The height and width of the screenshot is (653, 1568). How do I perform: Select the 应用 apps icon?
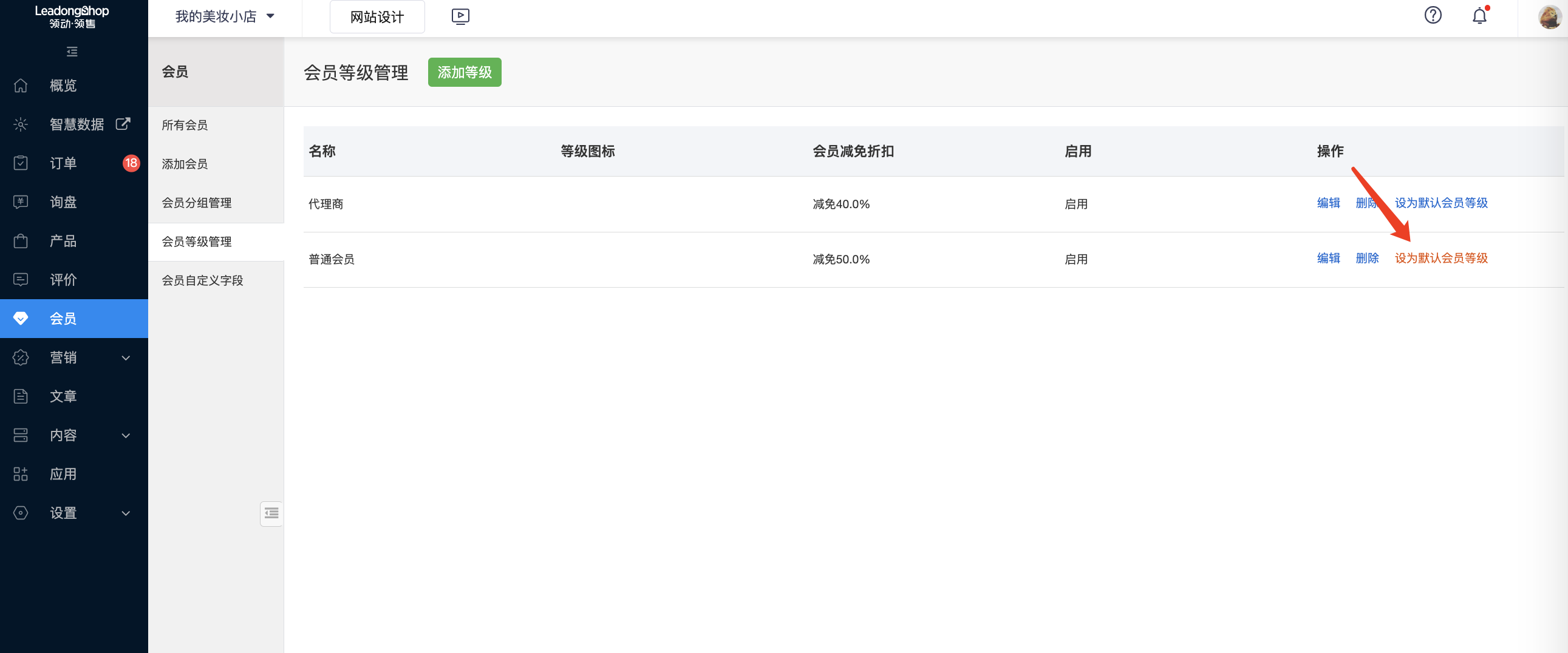[x=20, y=473]
